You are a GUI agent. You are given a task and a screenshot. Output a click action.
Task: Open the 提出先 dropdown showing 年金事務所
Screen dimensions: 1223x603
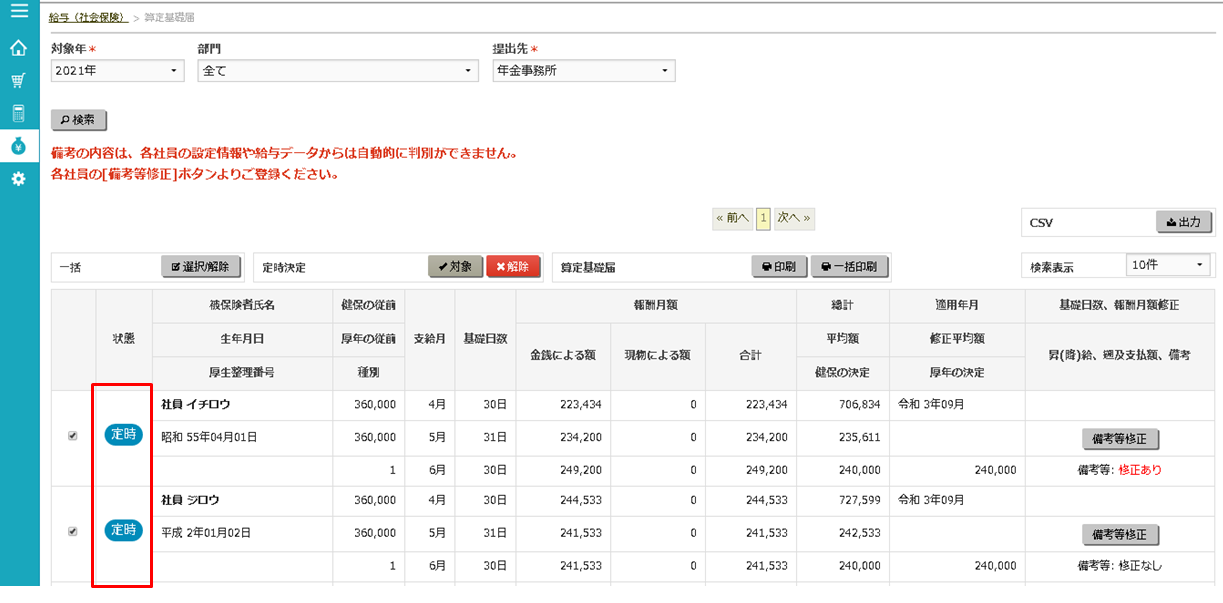coord(584,70)
